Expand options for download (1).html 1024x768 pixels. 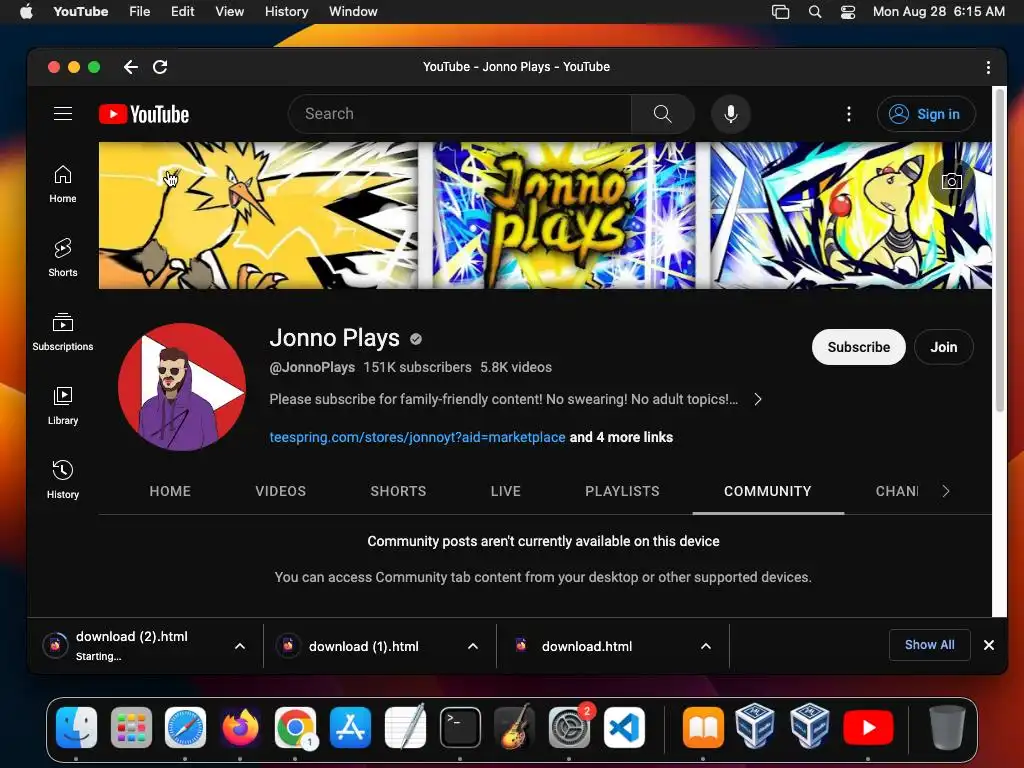pos(473,646)
